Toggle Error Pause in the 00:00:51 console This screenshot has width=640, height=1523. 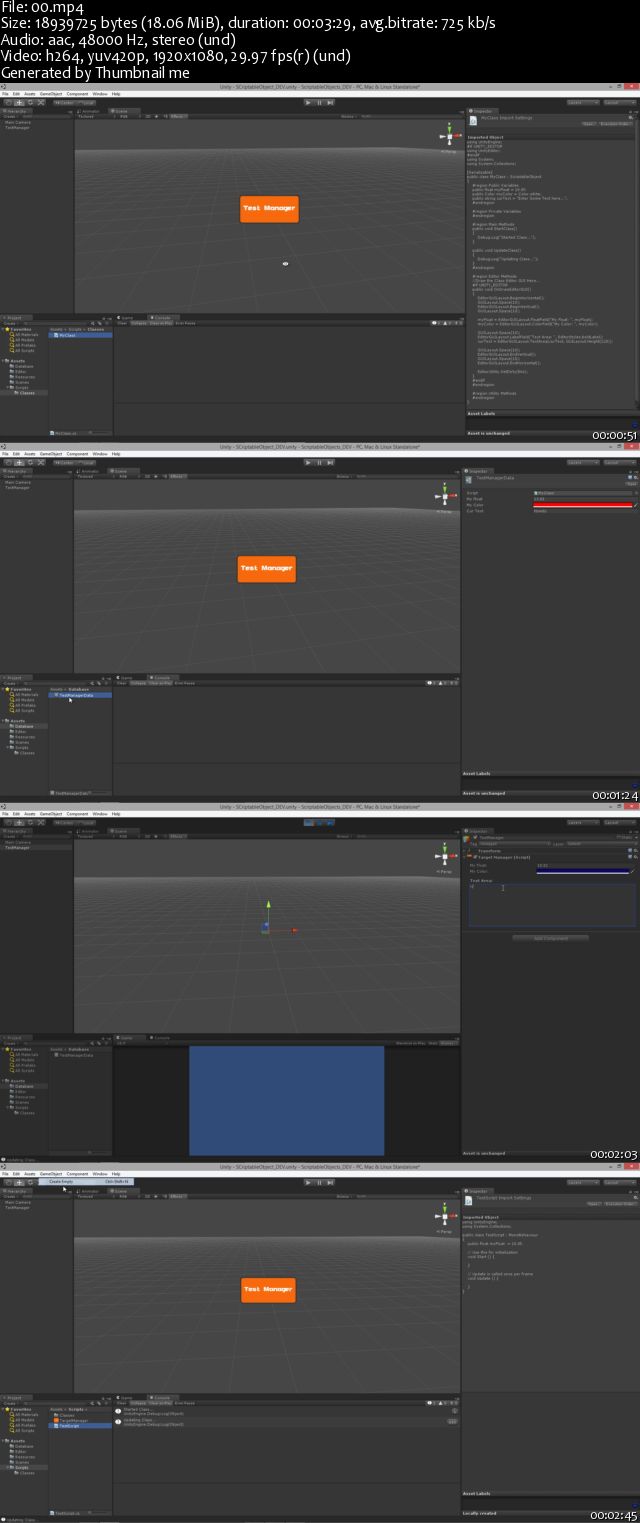(x=185, y=323)
